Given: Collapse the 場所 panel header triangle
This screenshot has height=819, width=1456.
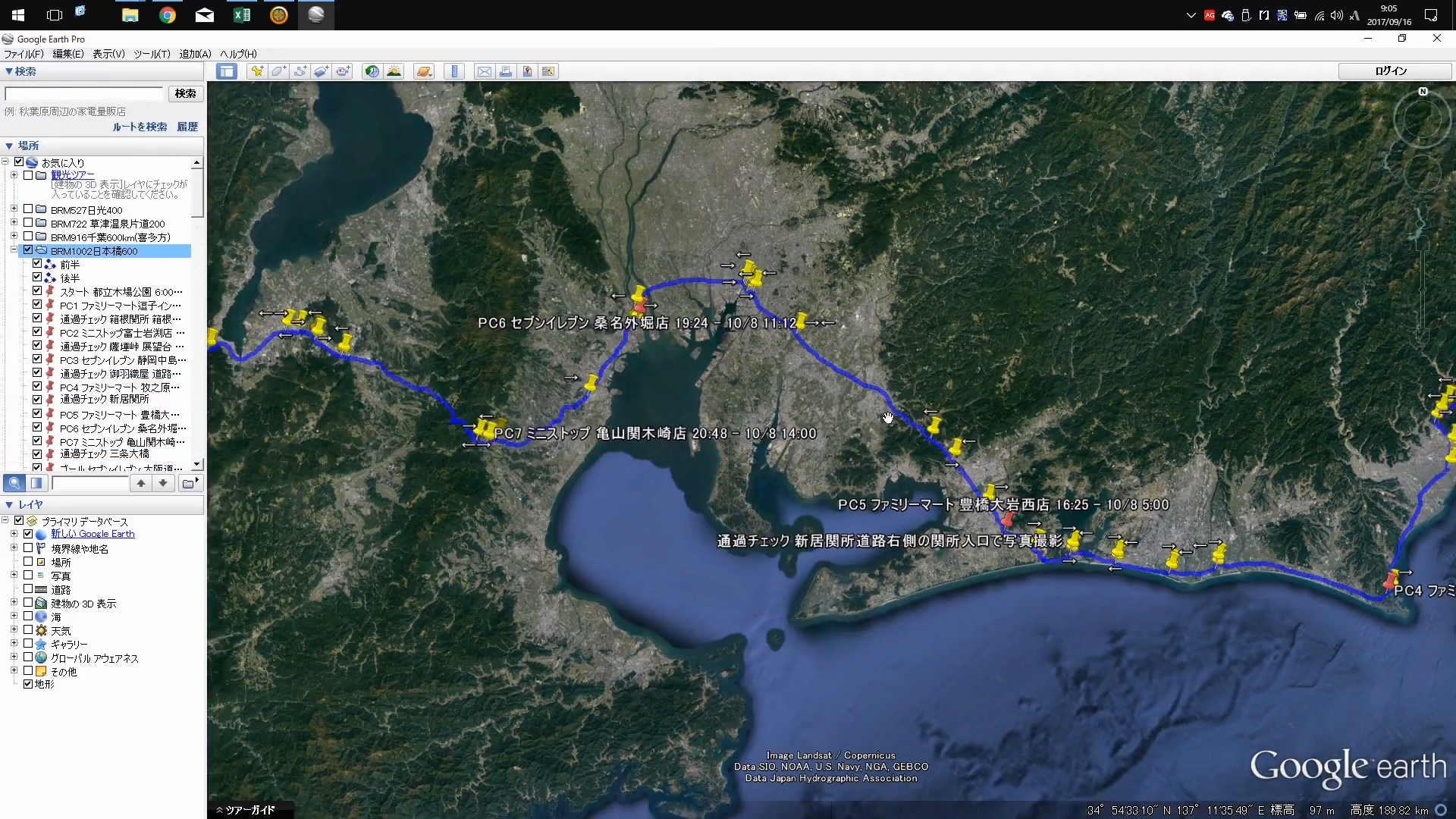Looking at the screenshot, I should click(x=8, y=146).
